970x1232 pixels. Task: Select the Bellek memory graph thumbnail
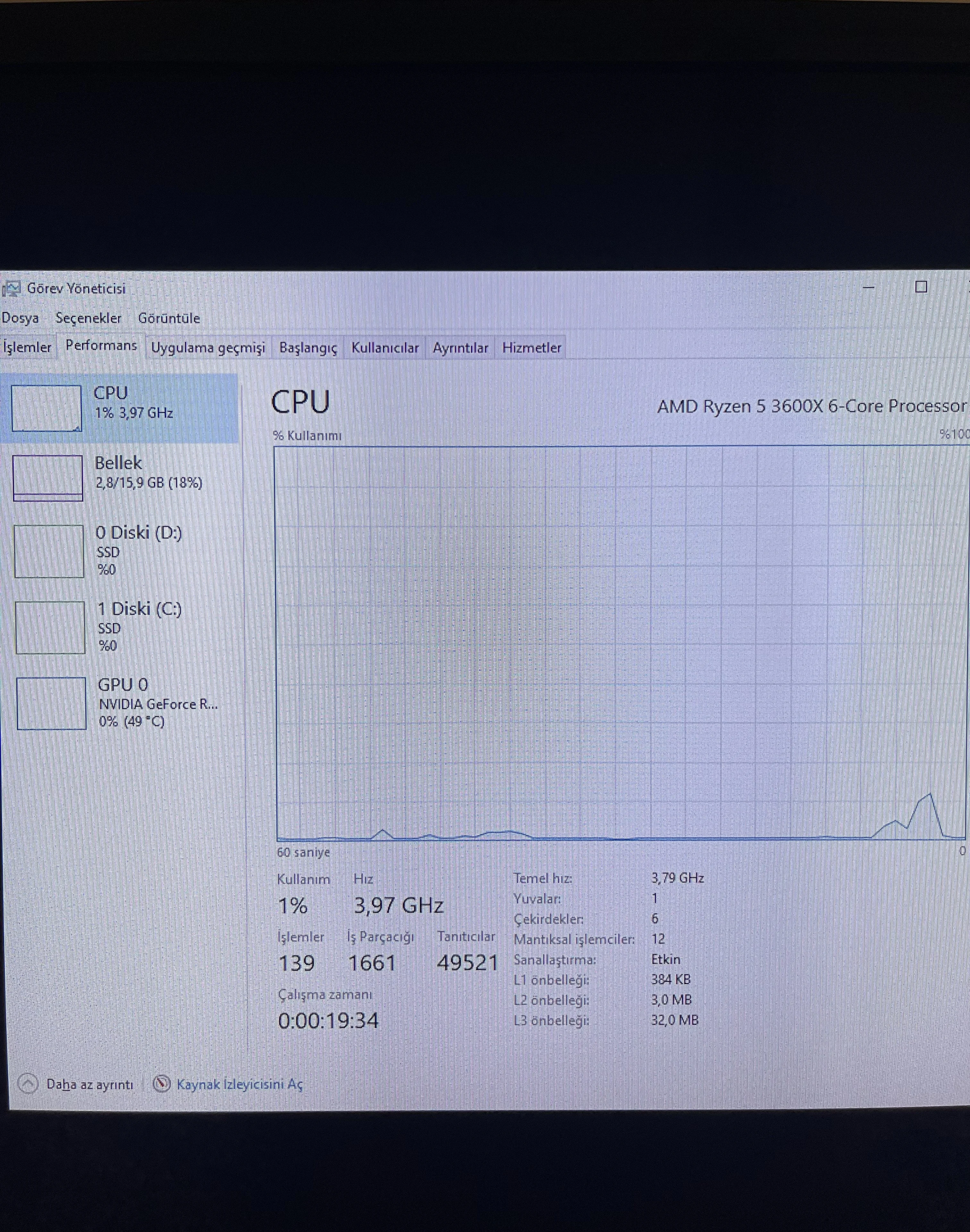pos(48,478)
